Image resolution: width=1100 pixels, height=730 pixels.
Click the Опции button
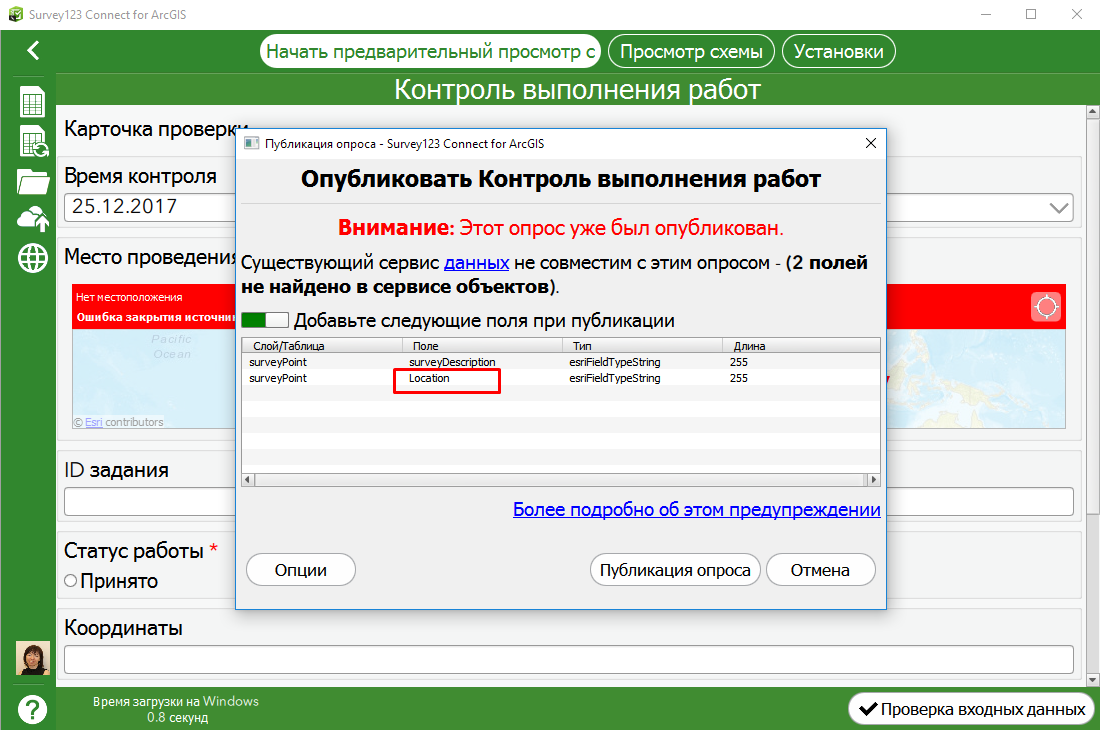click(300, 570)
